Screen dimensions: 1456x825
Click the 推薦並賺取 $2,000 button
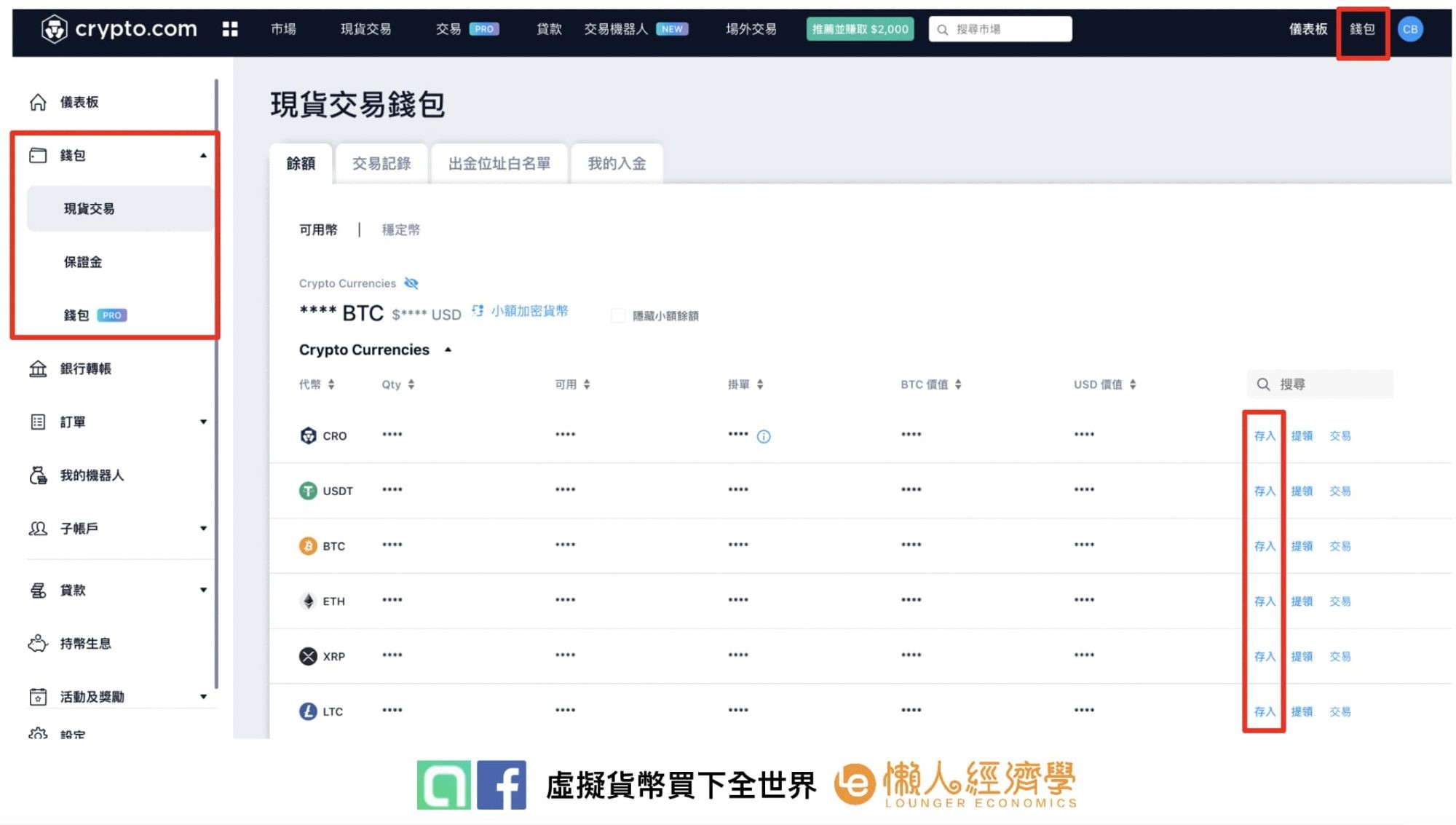point(860,29)
